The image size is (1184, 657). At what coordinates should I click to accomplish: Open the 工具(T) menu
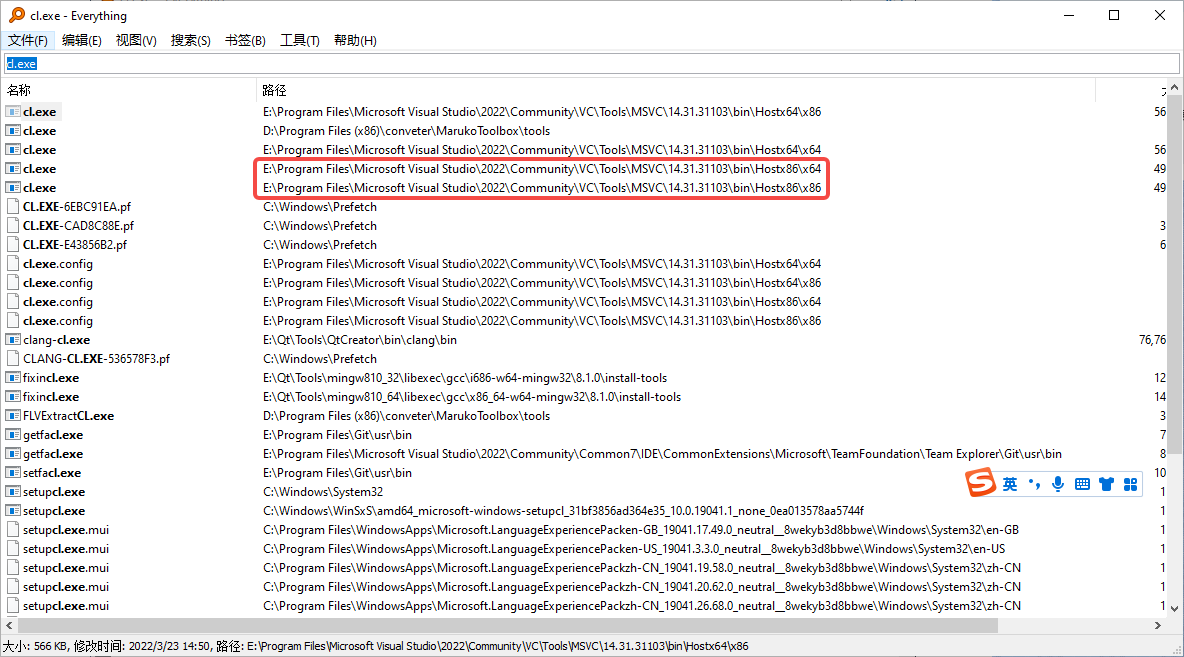[300, 41]
